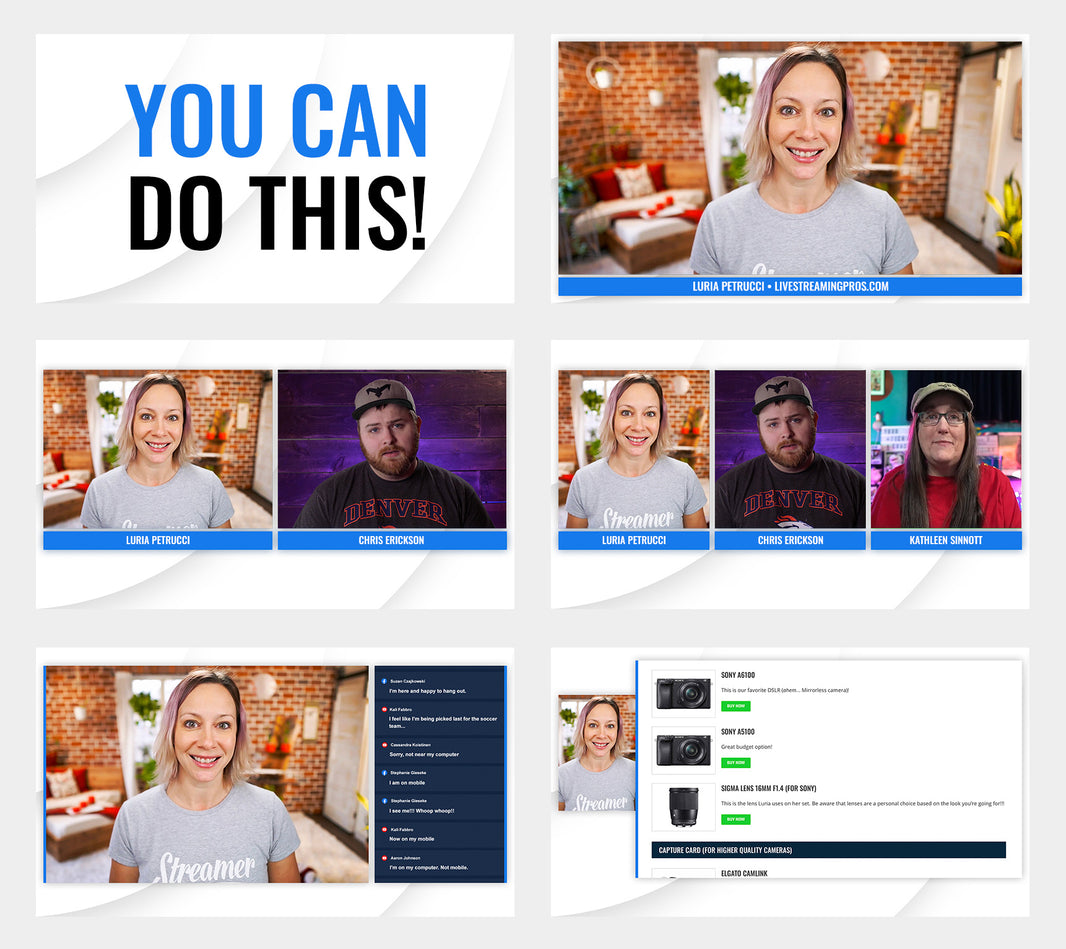Click YouTube icon beside Cassandra Koistinen's name
The width and height of the screenshot is (1066, 949).
click(384, 744)
